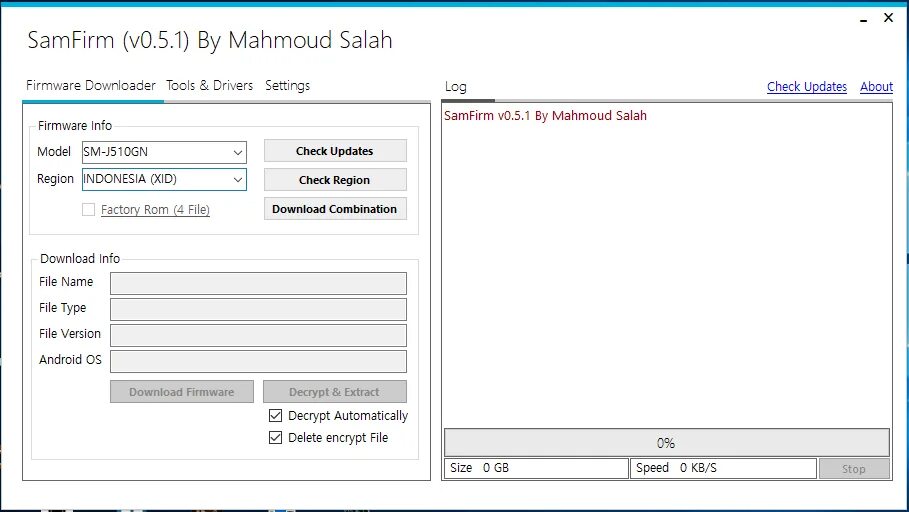This screenshot has height=512, width=909.
Task: Click the Decrypt & Extract button
Action: coord(334,392)
